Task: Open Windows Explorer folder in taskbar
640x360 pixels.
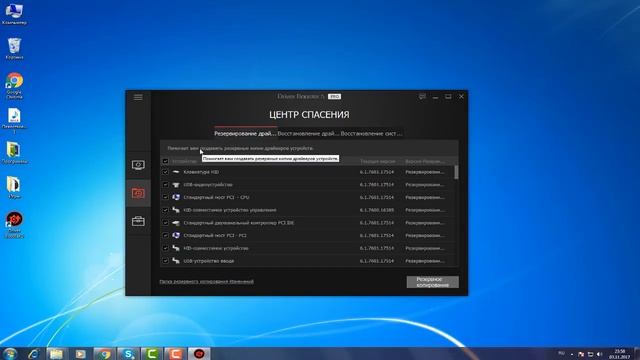Action: tap(57, 354)
